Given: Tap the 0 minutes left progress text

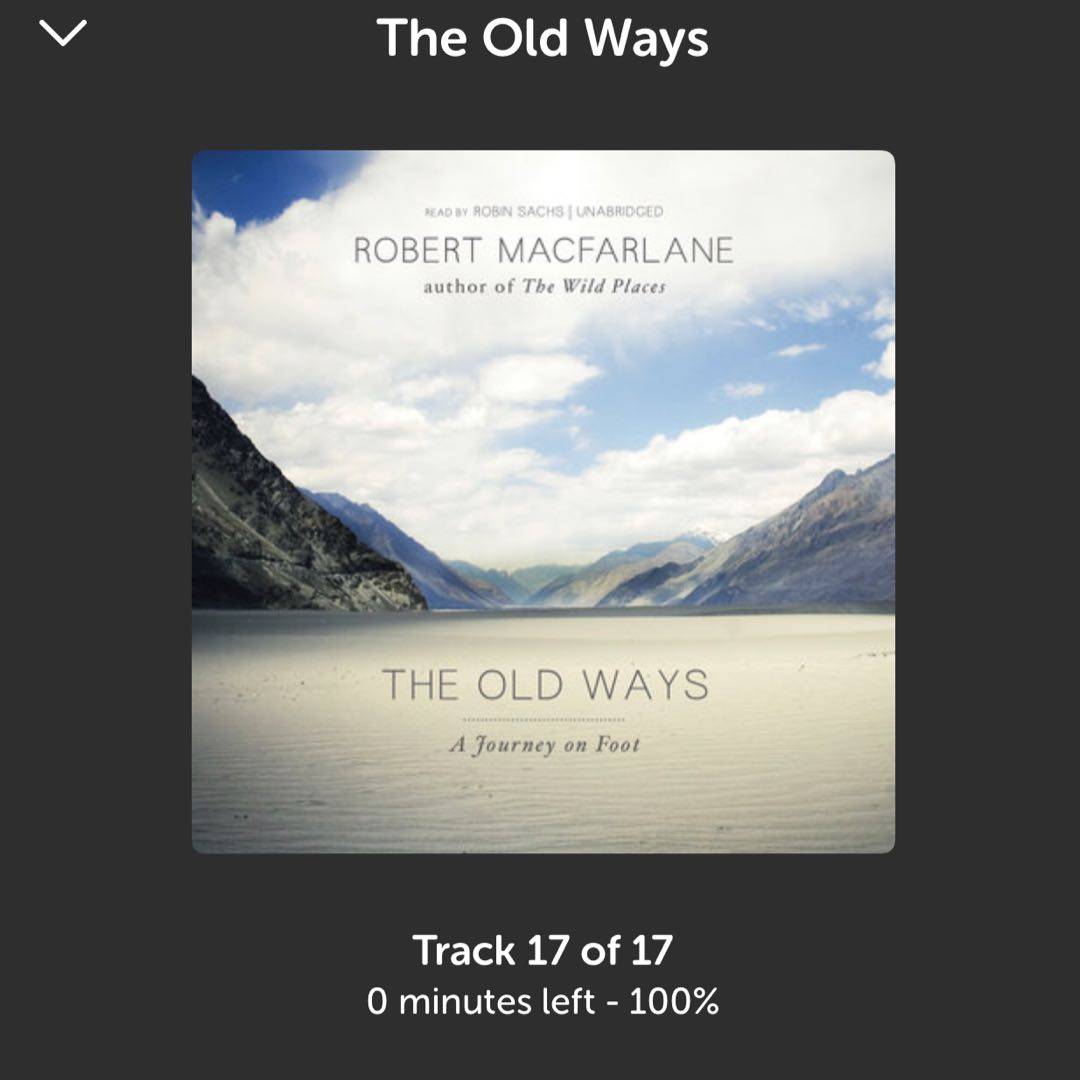Looking at the screenshot, I should click(480, 1001).
